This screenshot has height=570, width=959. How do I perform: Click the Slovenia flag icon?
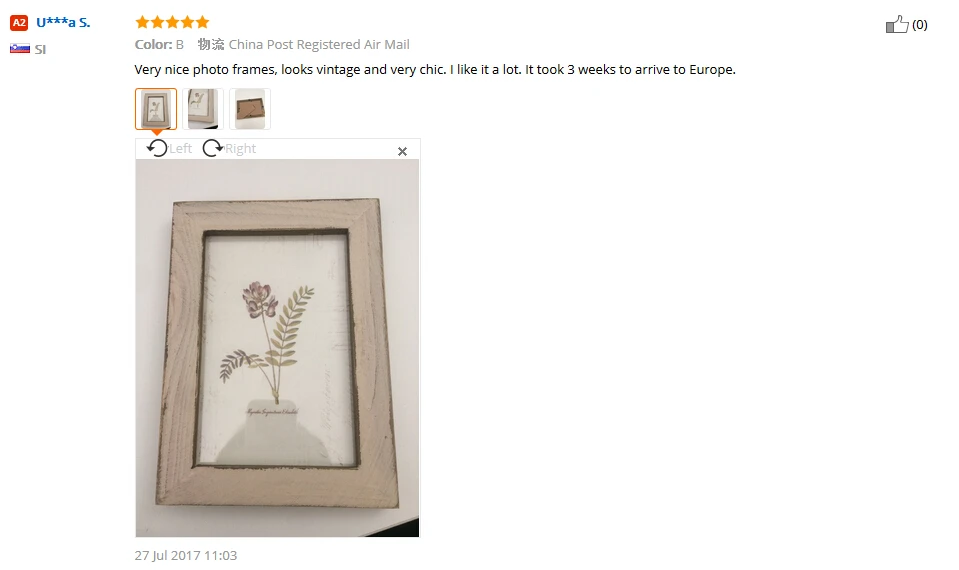pos(20,49)
